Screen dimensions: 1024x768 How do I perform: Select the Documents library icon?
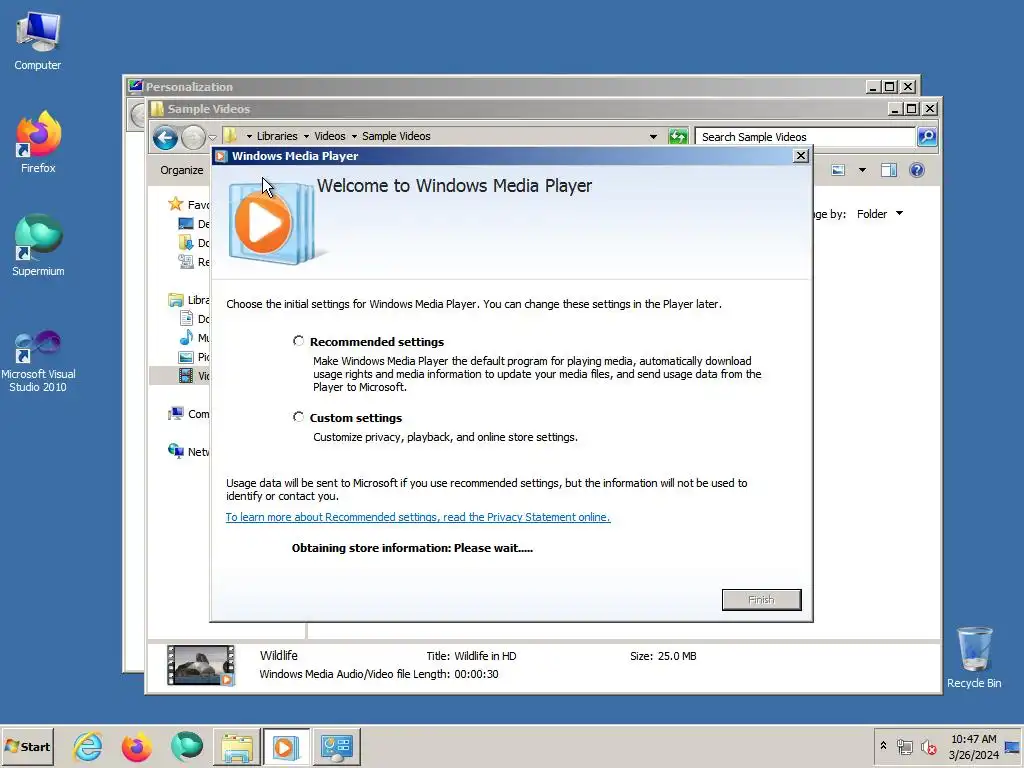coord(186,319)
